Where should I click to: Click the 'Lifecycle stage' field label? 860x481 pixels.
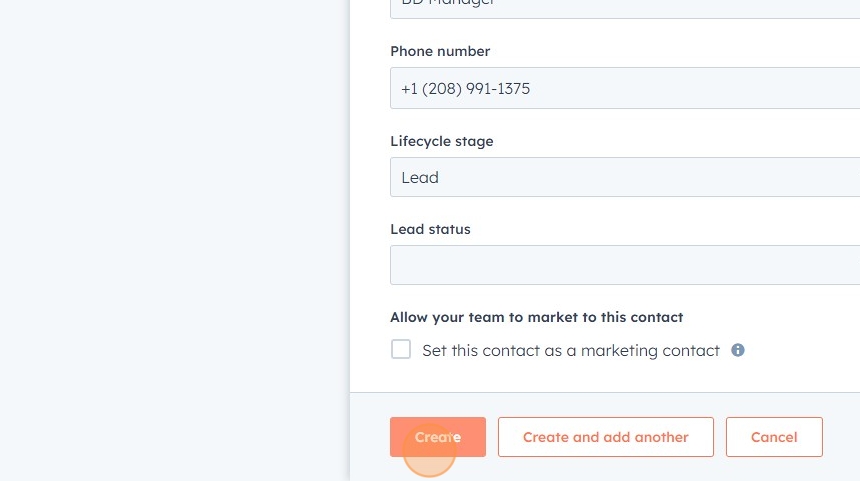[441, 141]
